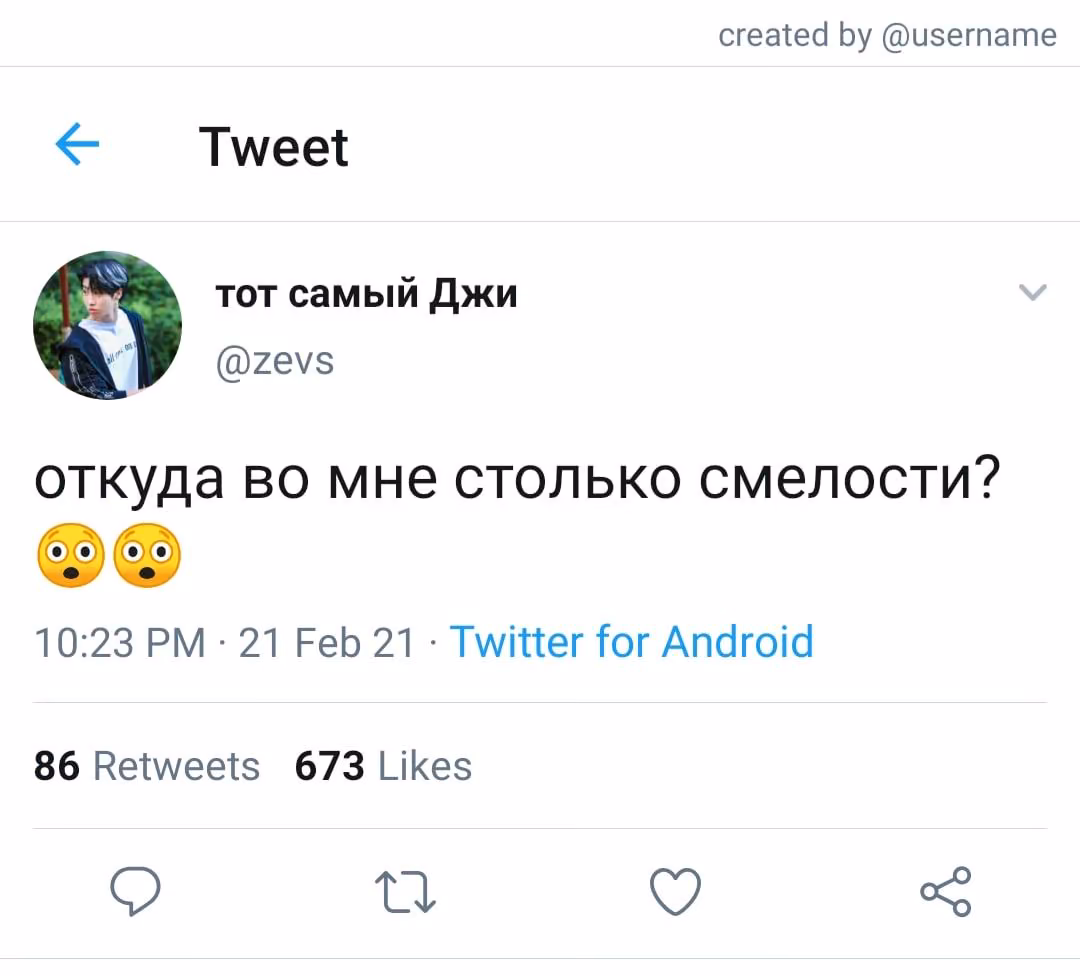Retweet using the arrows icon
Screen dimensions: 1080x976
[405, 892]
